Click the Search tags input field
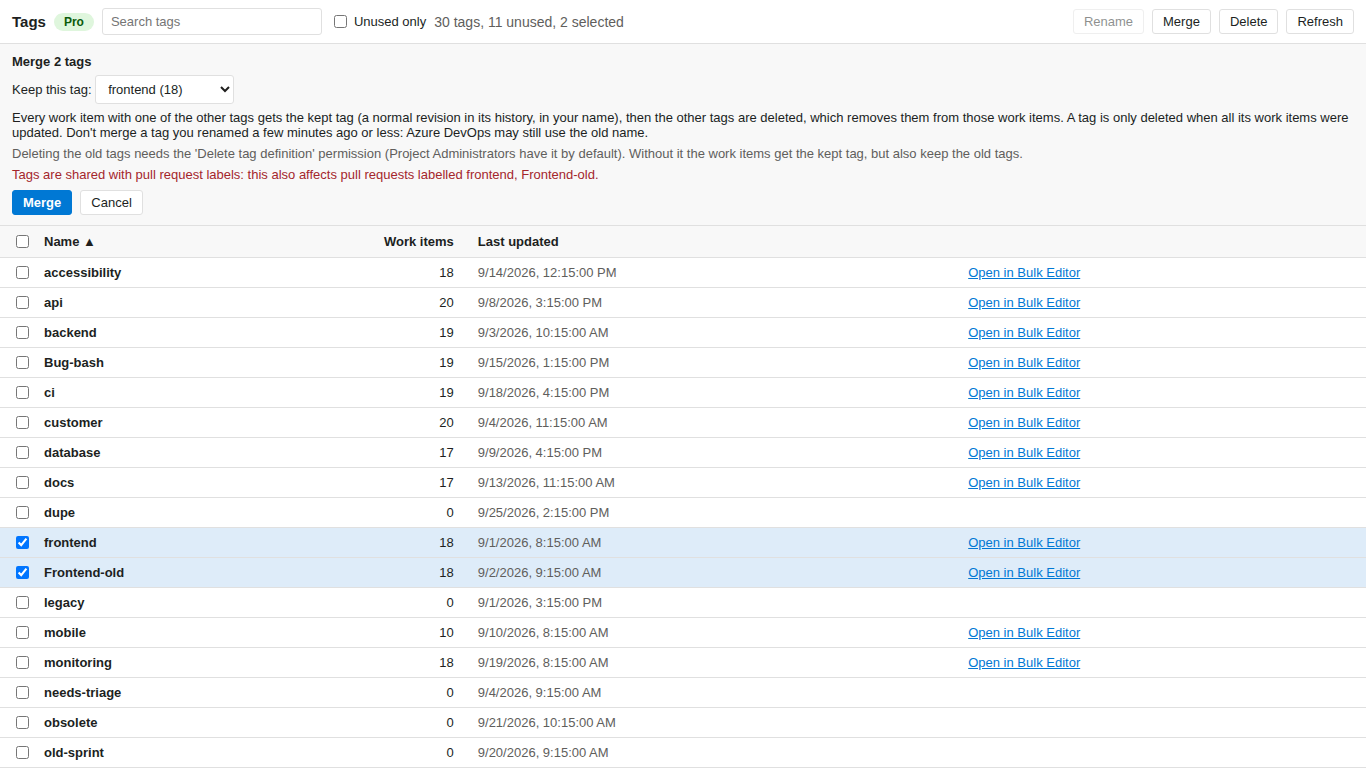Screen dimensions: 1366x768 [x=212, y=22]
